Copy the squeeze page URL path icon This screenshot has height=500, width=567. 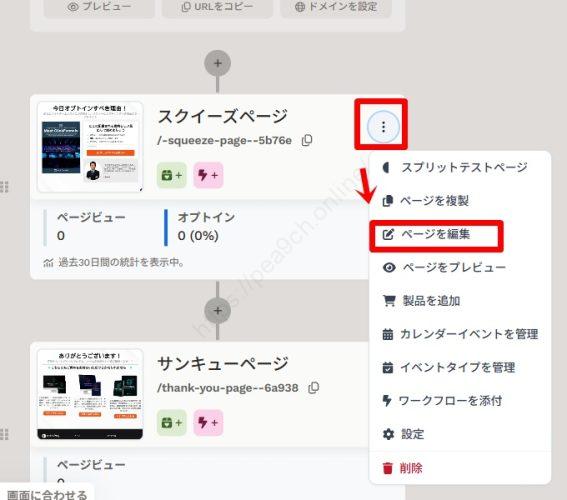click(307, 140)
